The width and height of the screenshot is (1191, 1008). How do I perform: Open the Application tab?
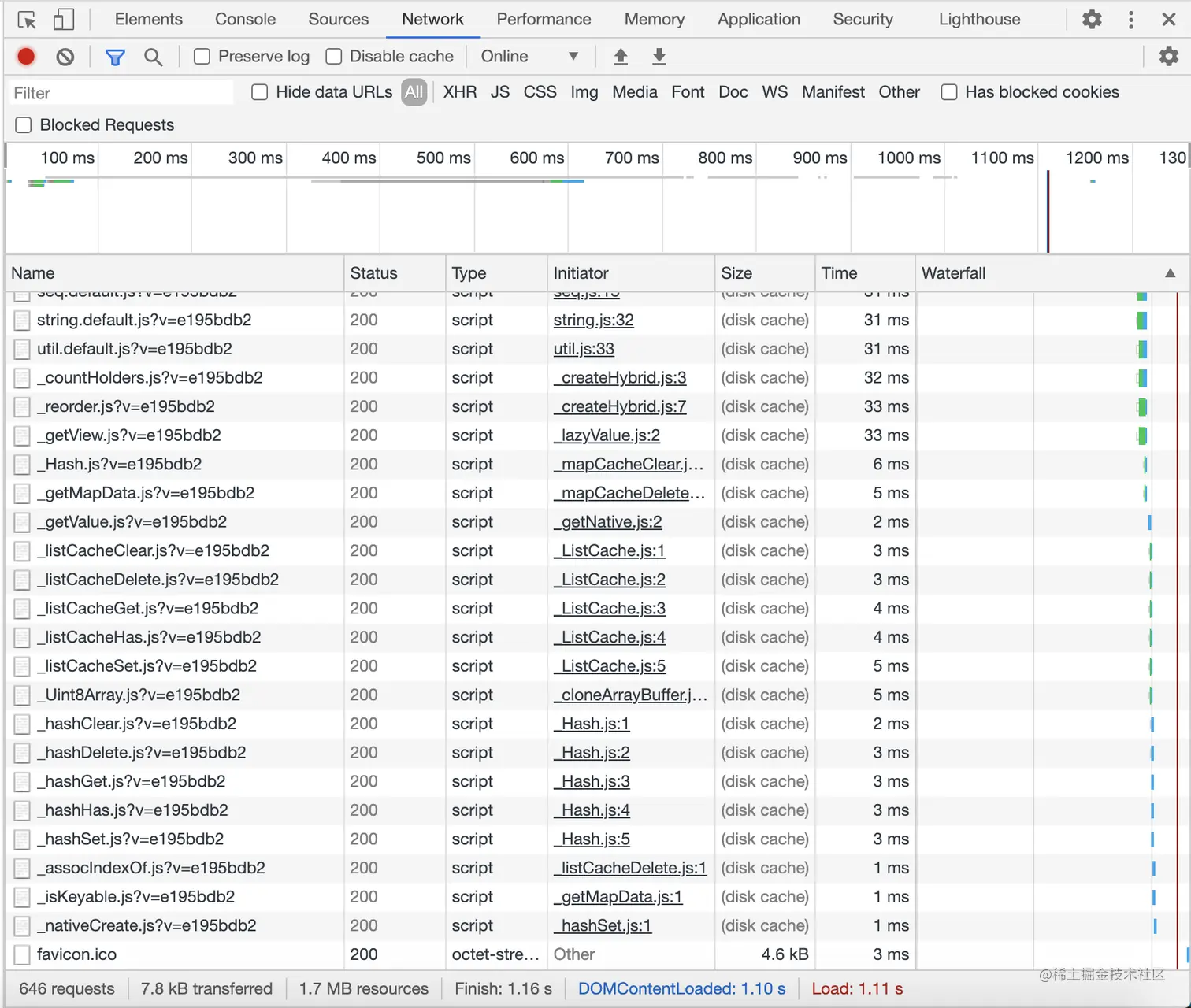click(759, 19)
